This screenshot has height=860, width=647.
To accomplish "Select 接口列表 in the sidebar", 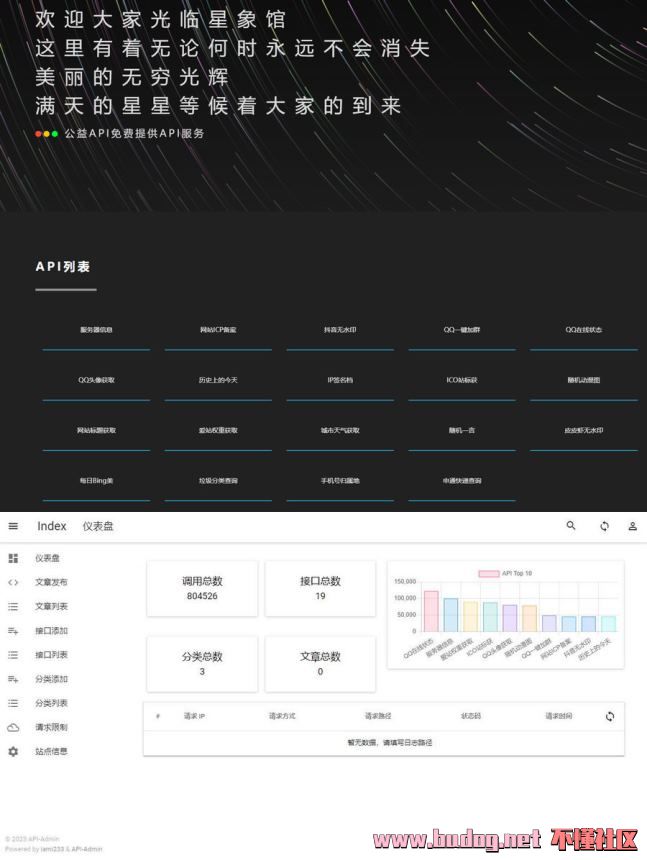I will pos(51,655).
